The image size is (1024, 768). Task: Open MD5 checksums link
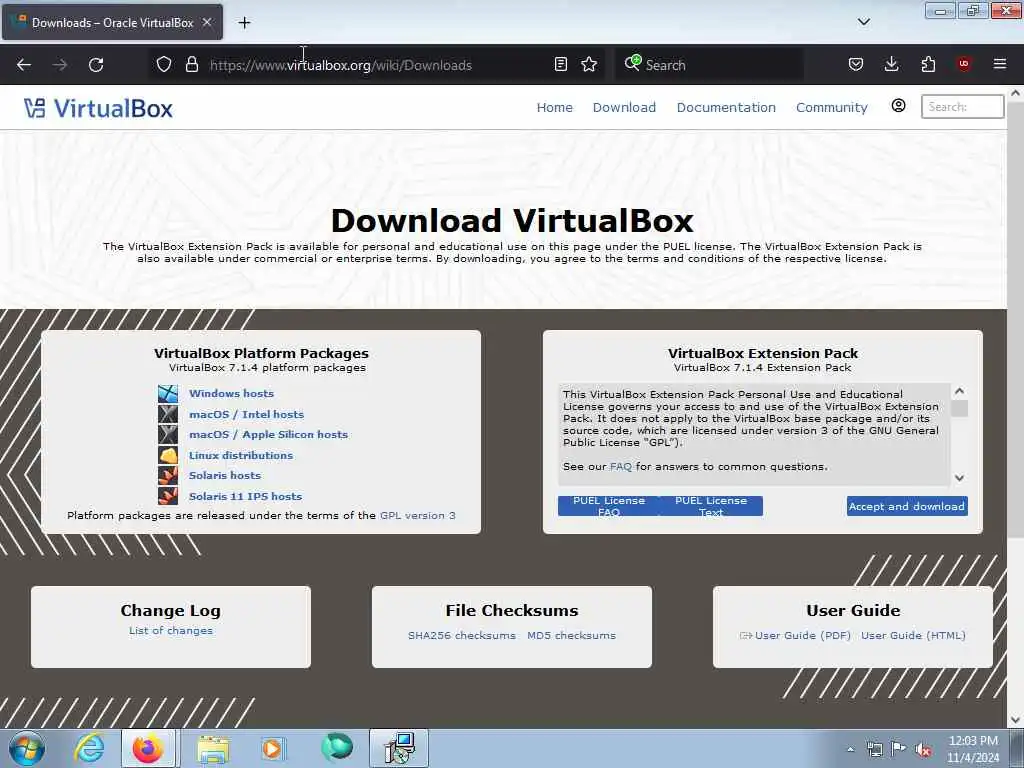(571, 635)
